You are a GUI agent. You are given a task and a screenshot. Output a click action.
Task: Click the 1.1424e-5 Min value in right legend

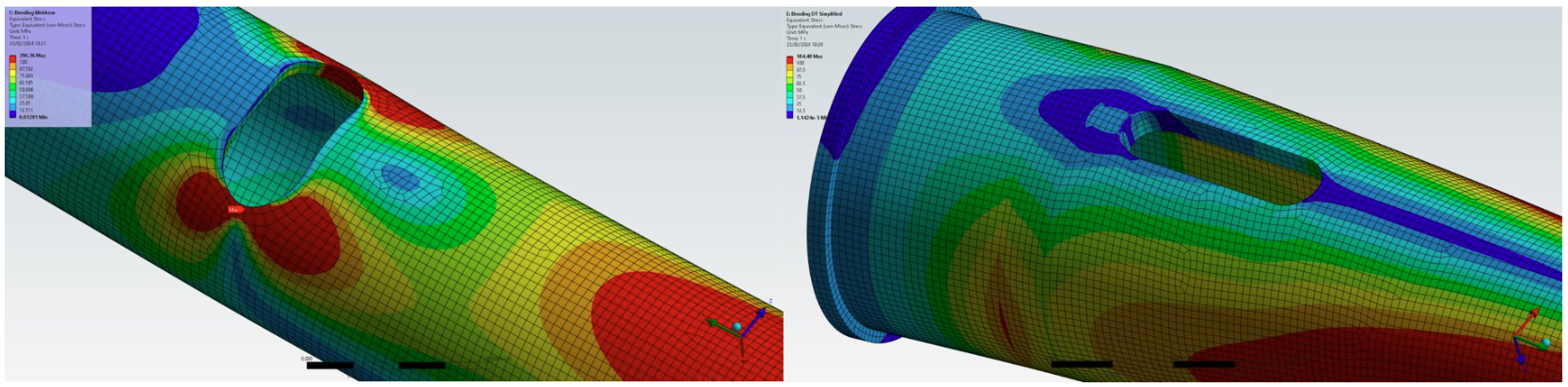coord(810,118)
